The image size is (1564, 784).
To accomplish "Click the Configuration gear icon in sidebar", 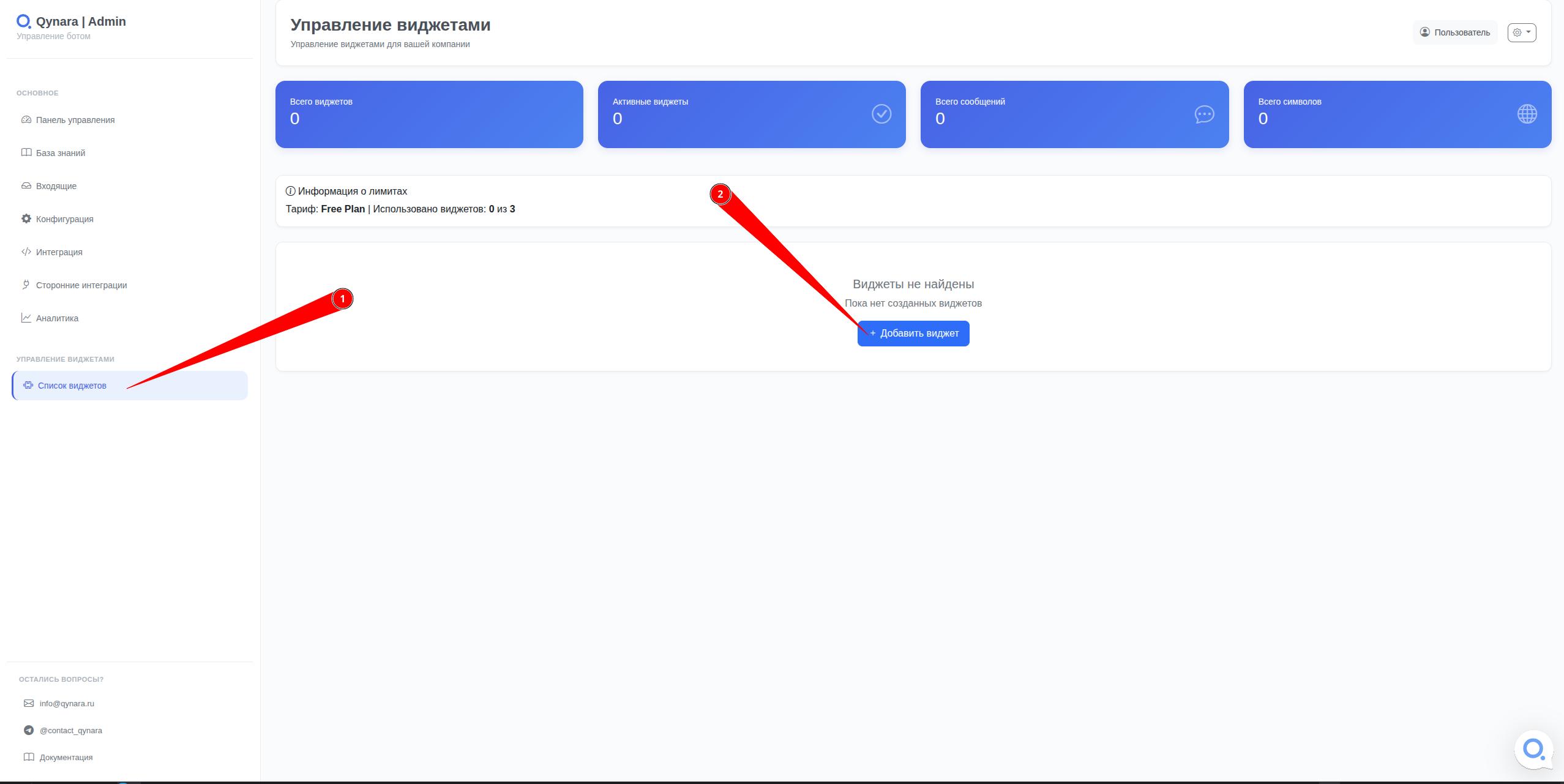I will coord(26,218).
